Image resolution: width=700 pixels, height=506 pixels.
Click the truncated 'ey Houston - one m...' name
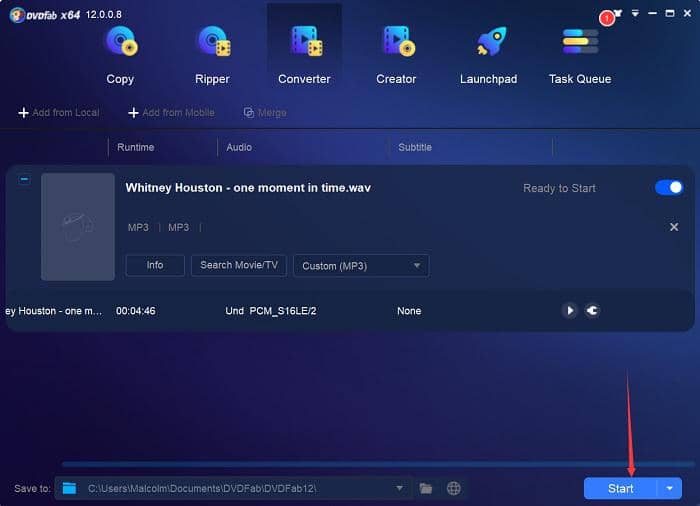[54, 311]
